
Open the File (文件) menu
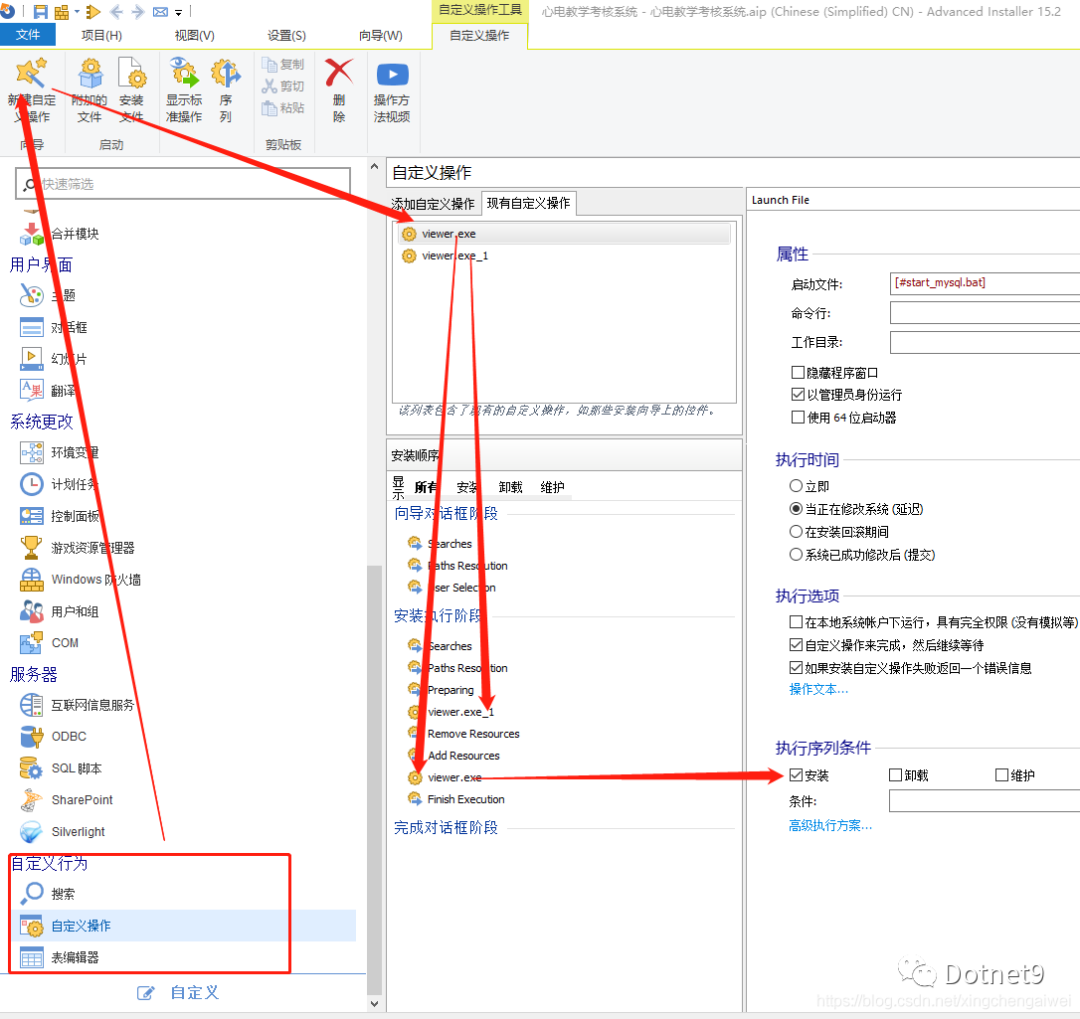28,34
